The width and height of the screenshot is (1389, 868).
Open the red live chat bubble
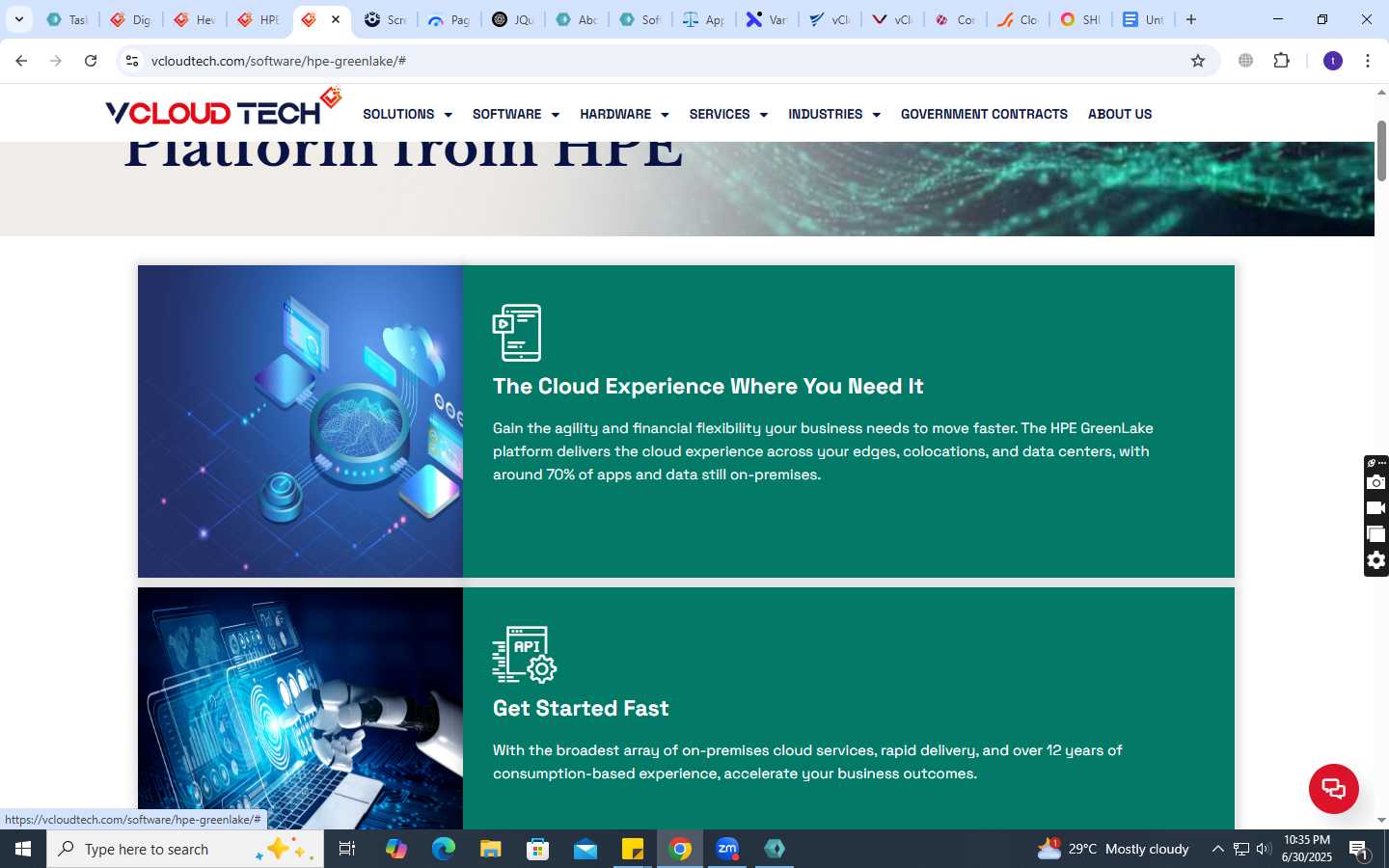tap(1333, 788)
